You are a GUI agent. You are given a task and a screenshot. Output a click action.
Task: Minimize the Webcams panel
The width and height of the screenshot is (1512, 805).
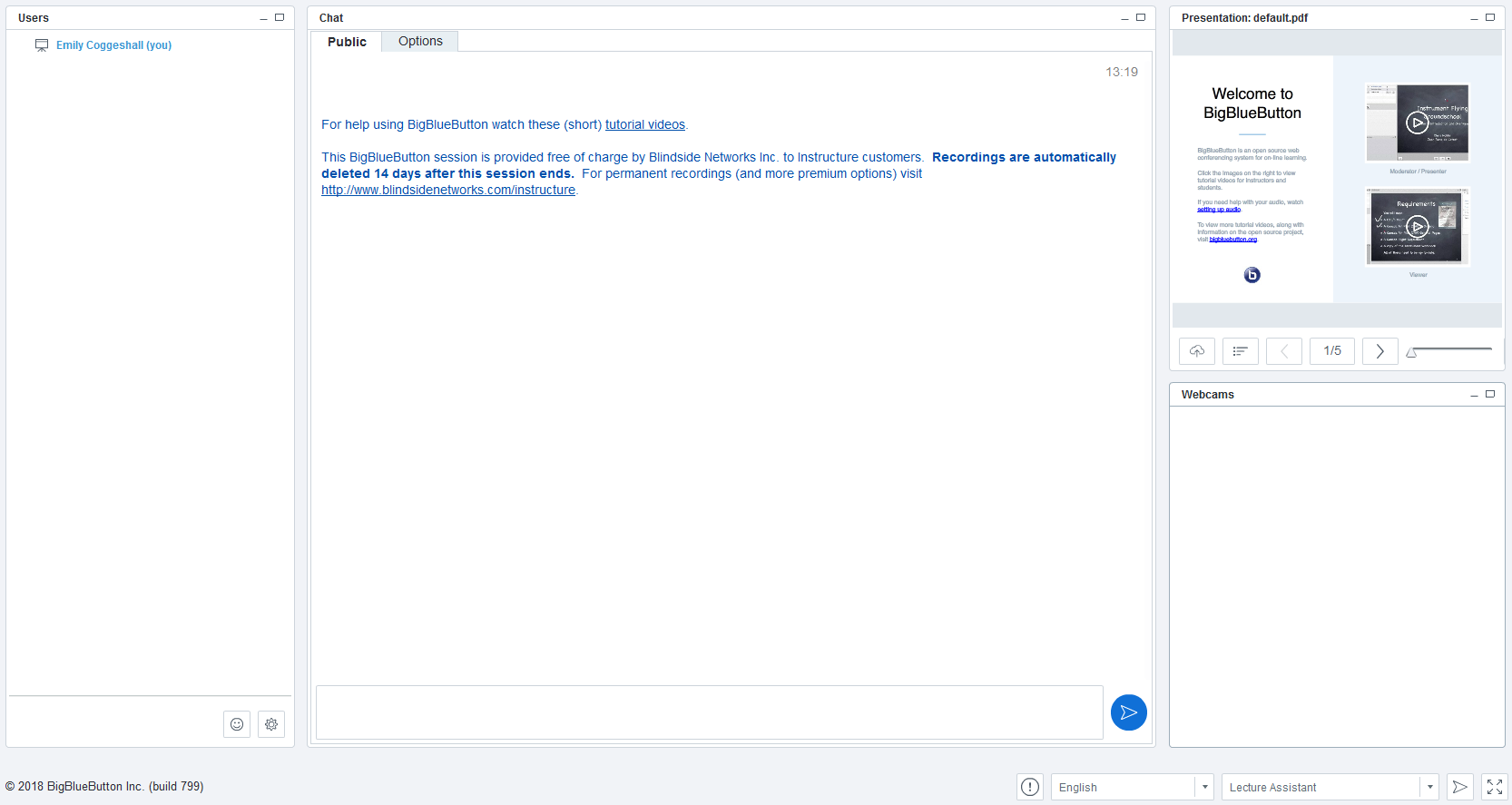pyautogui.click(x=1475, y=395)
